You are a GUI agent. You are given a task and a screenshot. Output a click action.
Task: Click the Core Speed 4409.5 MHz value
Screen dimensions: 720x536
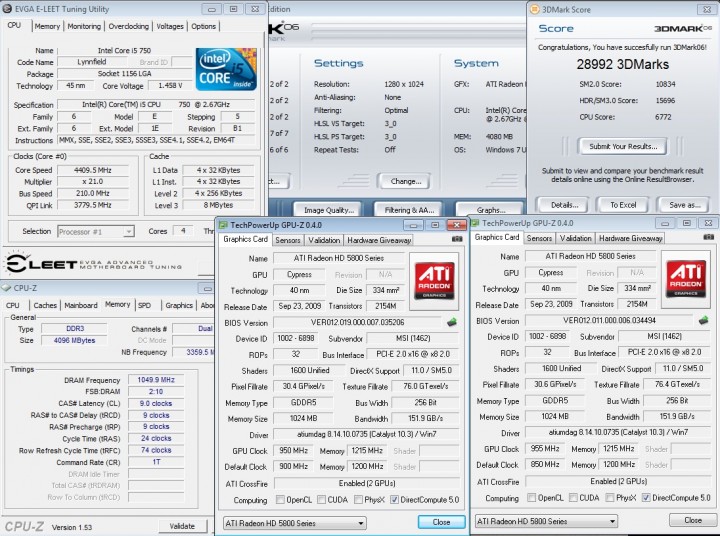(x=93, y=170)
